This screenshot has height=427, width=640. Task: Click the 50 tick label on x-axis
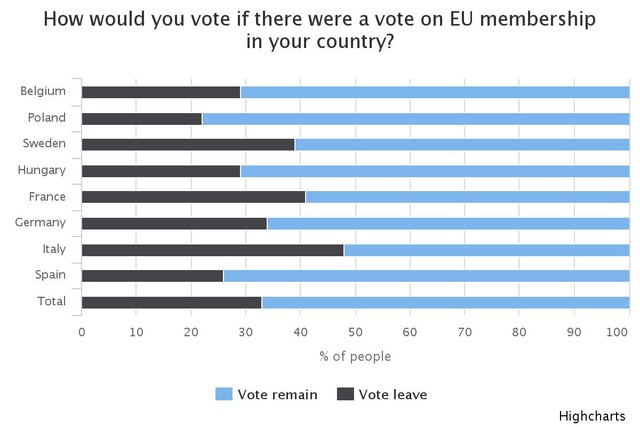(355, 332)
